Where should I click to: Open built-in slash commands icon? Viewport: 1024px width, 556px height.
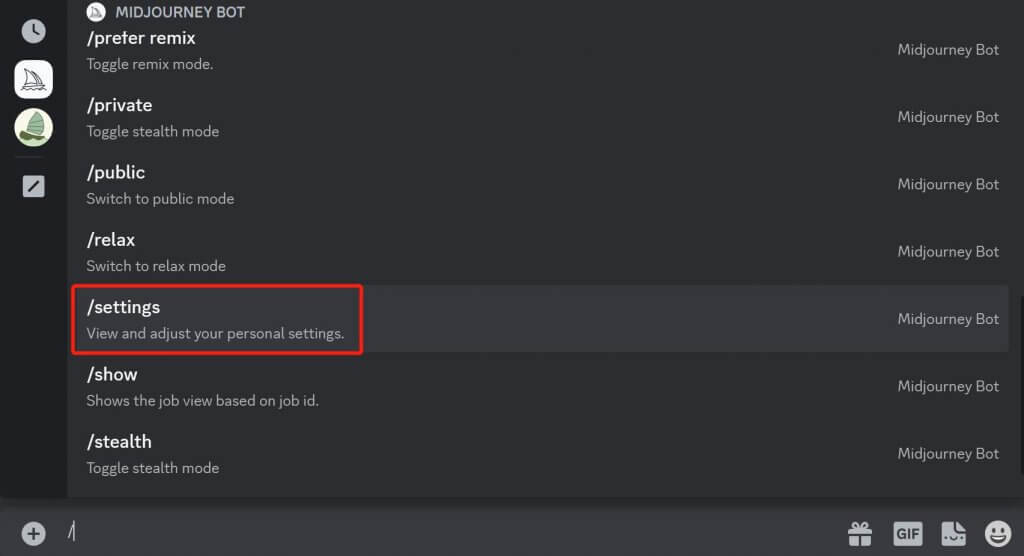33,186
